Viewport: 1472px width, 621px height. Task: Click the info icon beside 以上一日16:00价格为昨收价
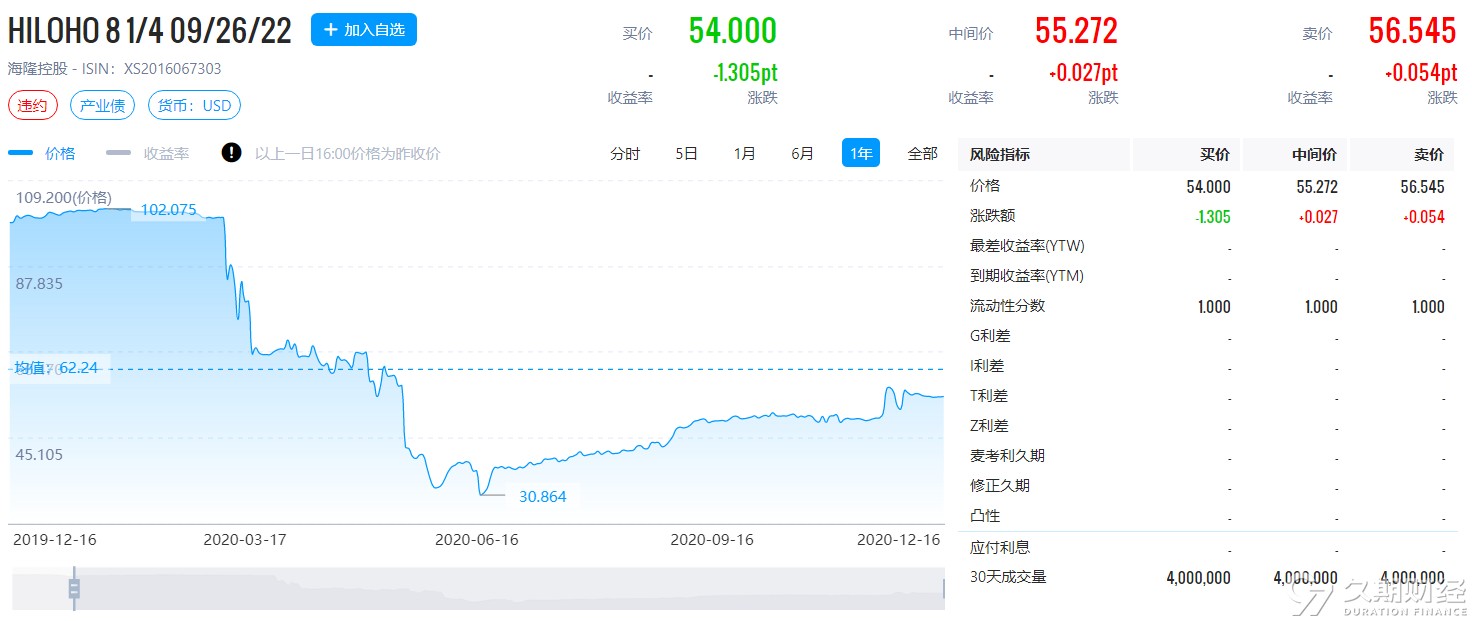pyautogui.click(x=232, y=153)
